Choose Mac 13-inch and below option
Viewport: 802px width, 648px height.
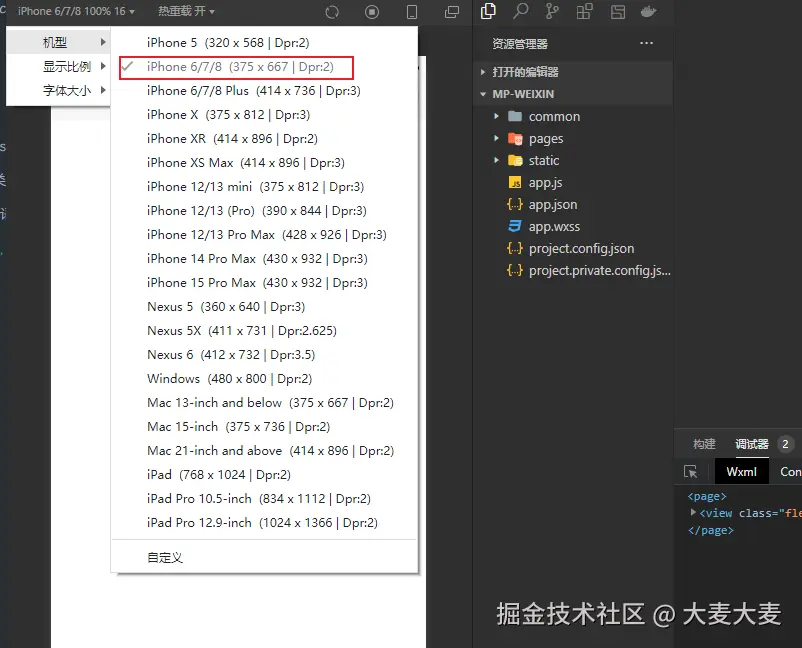point(264,403)
